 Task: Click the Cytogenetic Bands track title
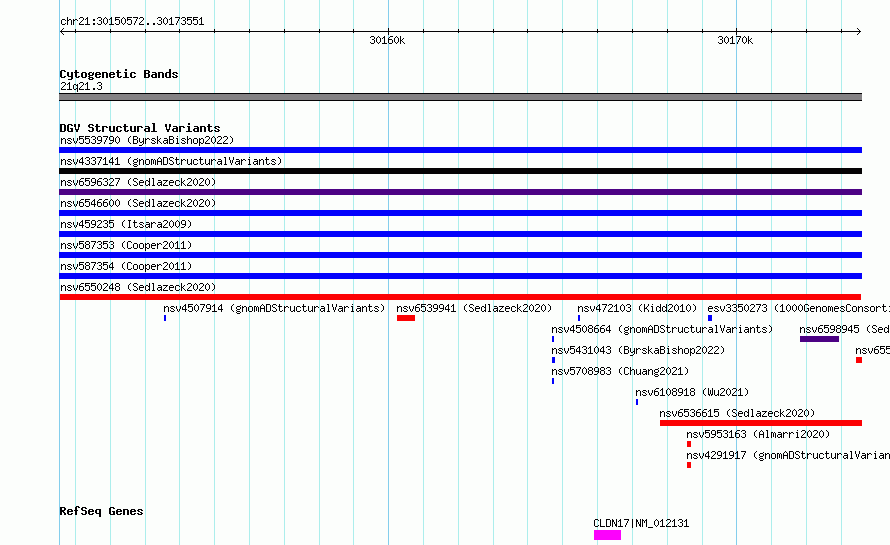point(119,74)
